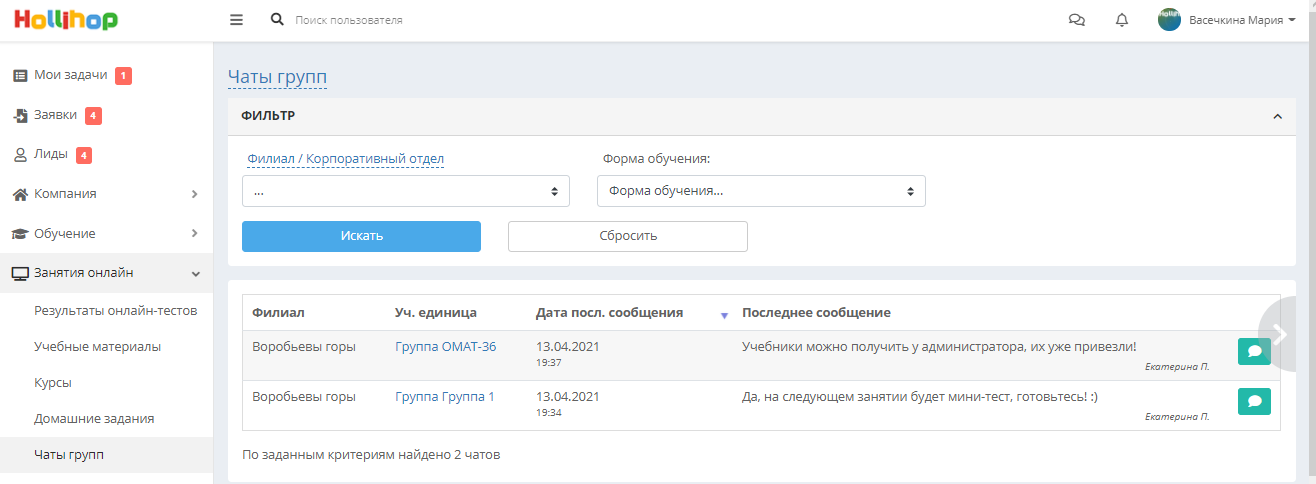Screen dimensions: 1316x484
Task: Click the Hollihop logo
Action: [x=65, y=20]
